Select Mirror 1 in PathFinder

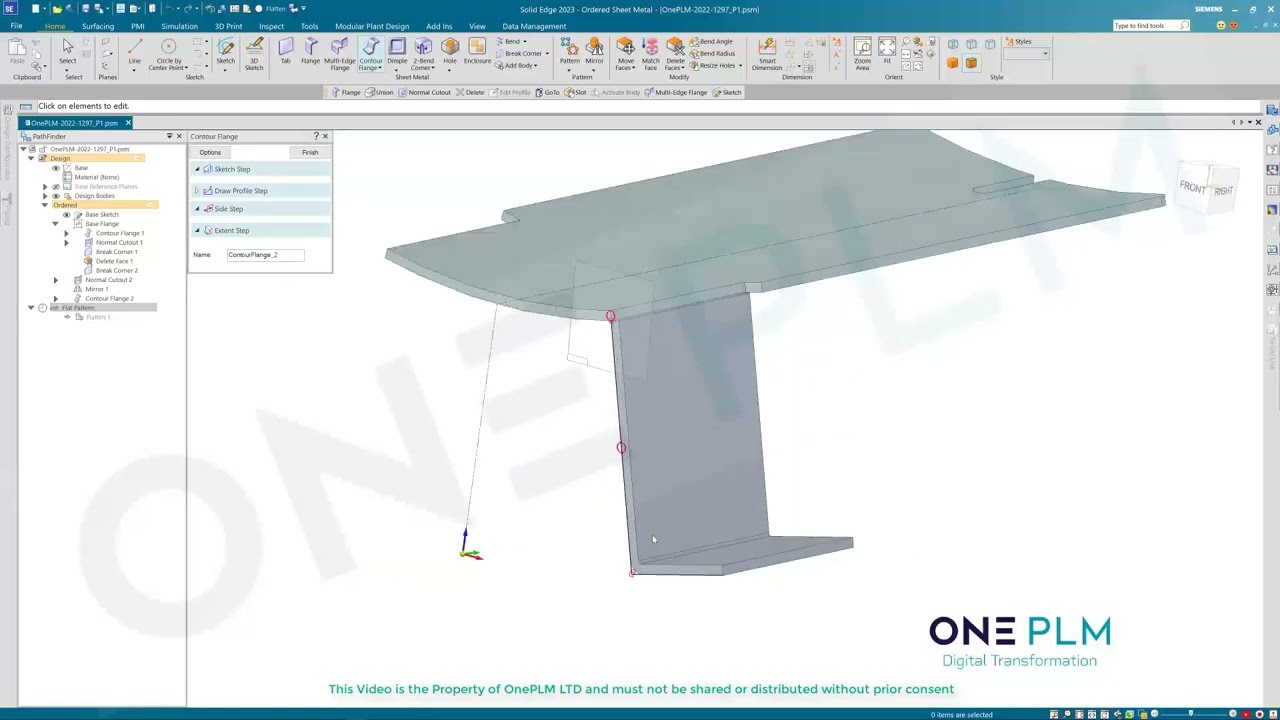[91, 289]
